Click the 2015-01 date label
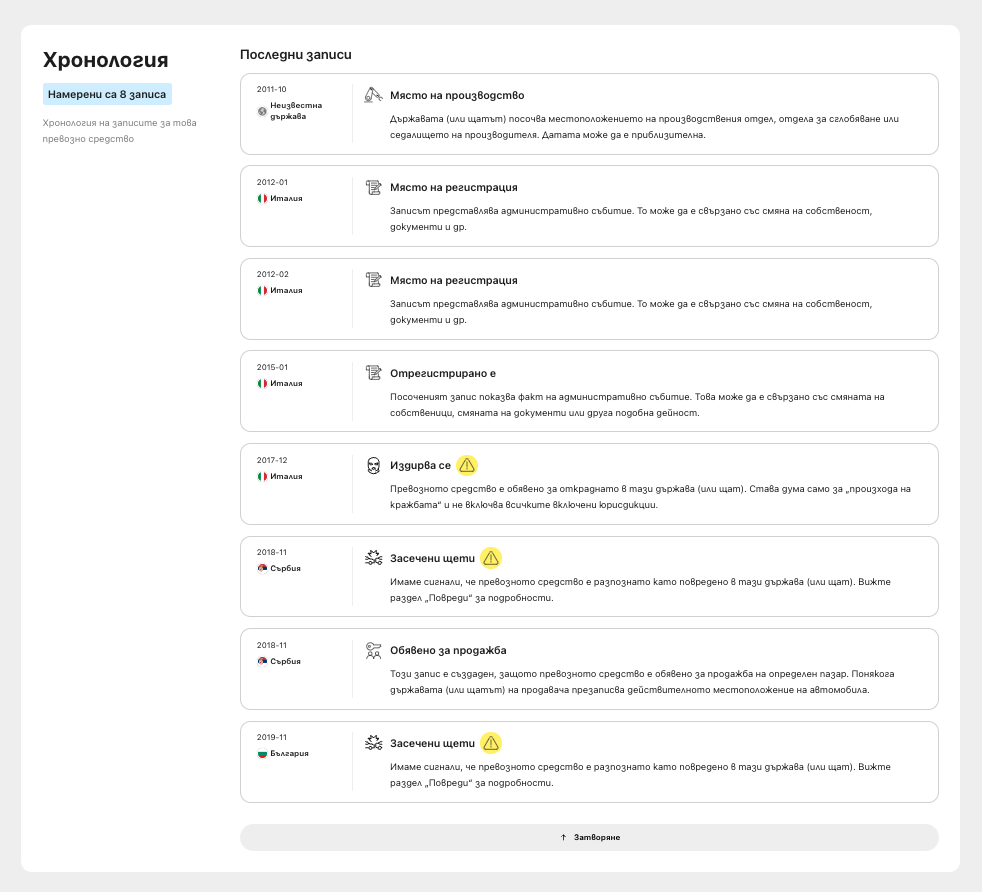The image size is (982, 892). click(272, 367)
